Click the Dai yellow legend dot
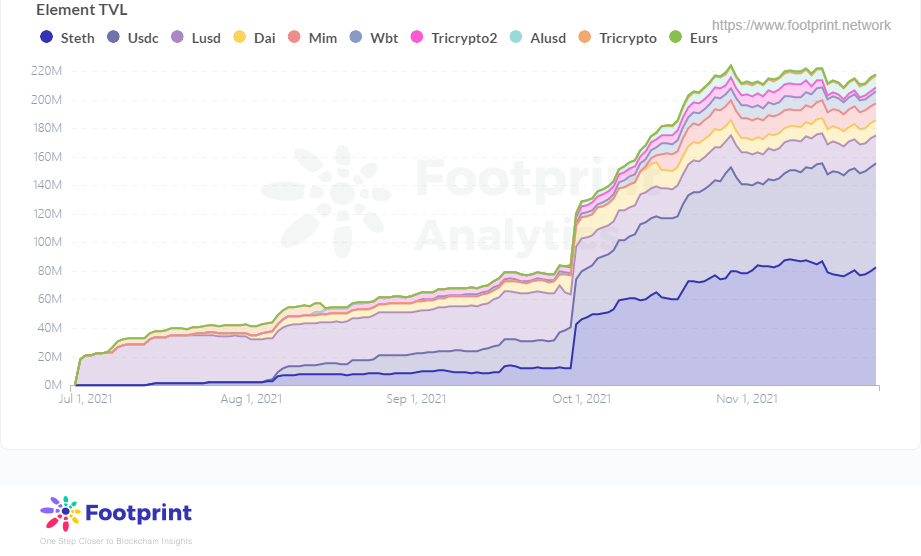The height and width of the screenshot is (556, 921). (x=239, y=38)
